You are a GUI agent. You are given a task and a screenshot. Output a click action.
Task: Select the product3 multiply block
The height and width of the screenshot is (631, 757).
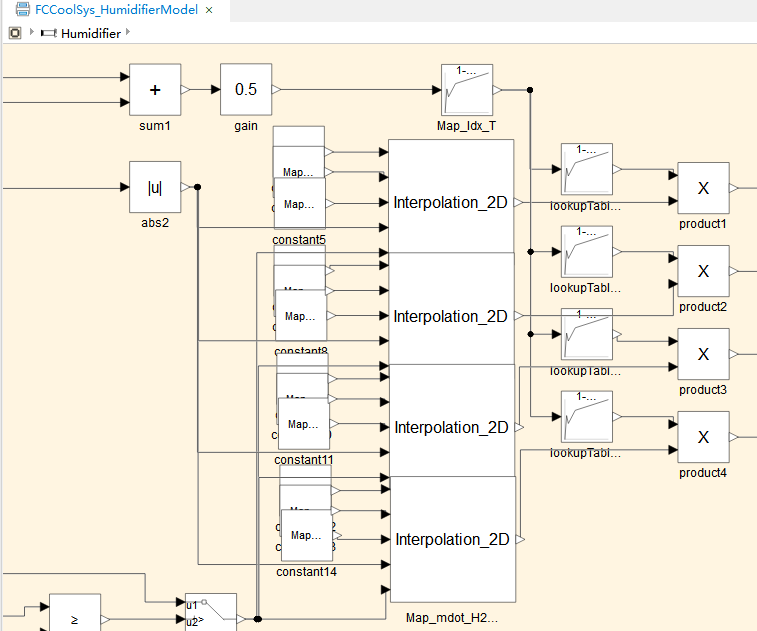703,354
